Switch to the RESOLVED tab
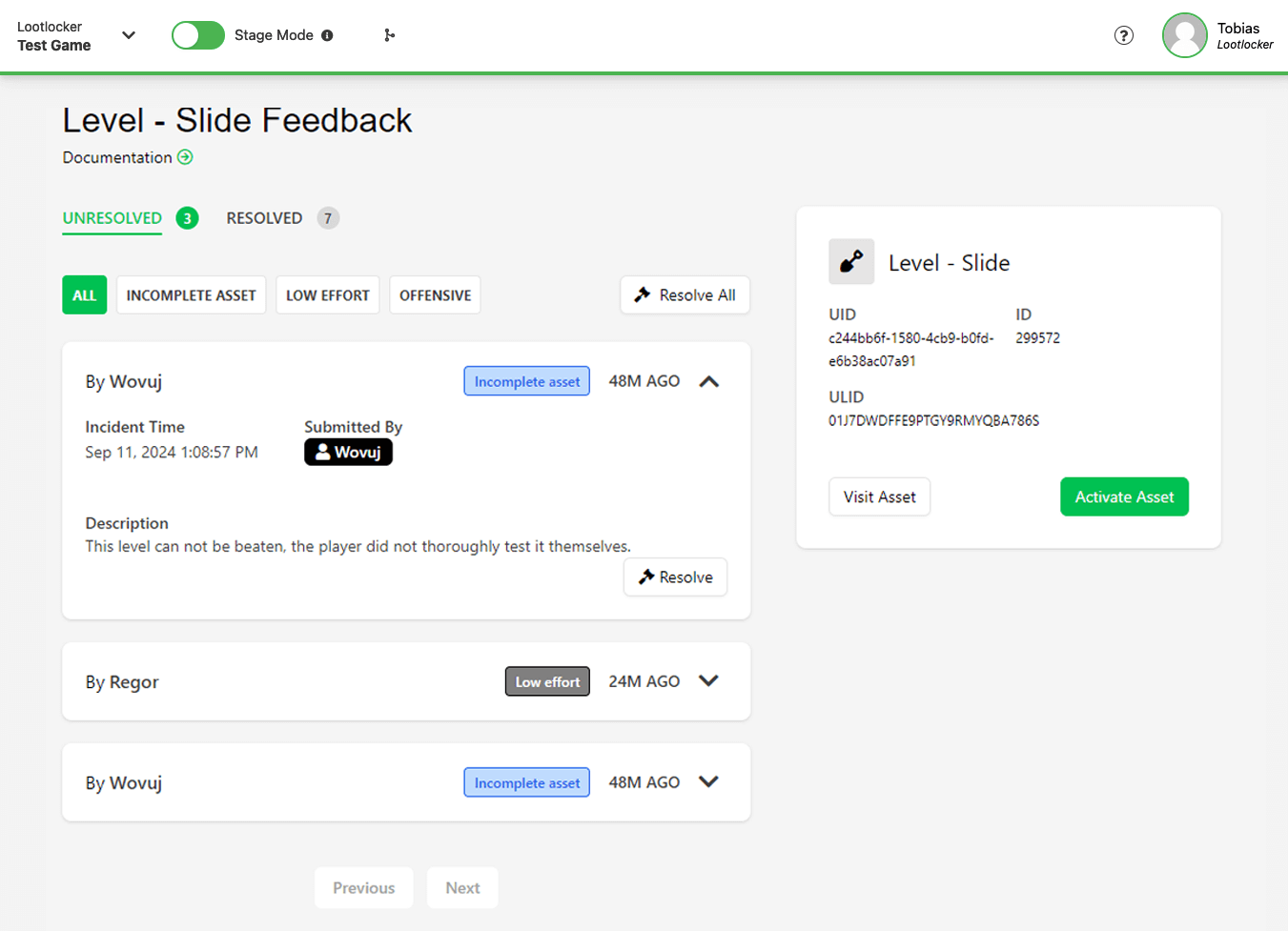1288x931 pixels. [x=264, y=217]
